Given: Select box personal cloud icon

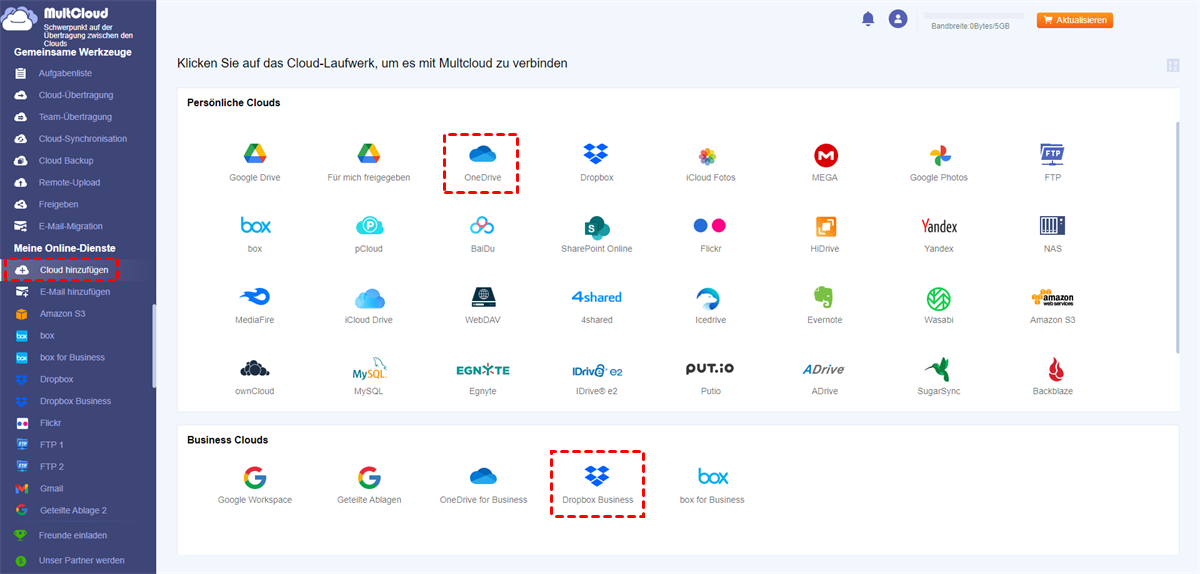Looking at the screenshot, I should 255,225.
